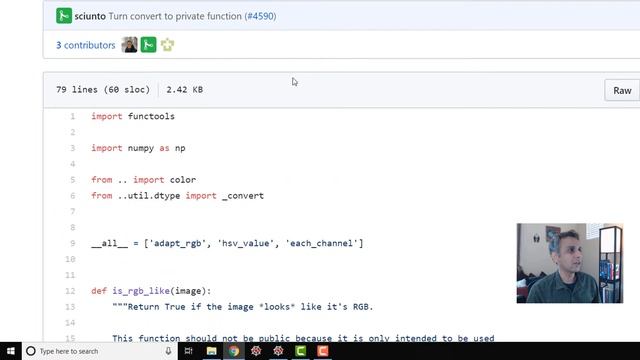Image resolution: width=640 pixels, height=360 pixels.
Task: Click 'is_rgb_like' function name
Action: [x=141, y=291]
